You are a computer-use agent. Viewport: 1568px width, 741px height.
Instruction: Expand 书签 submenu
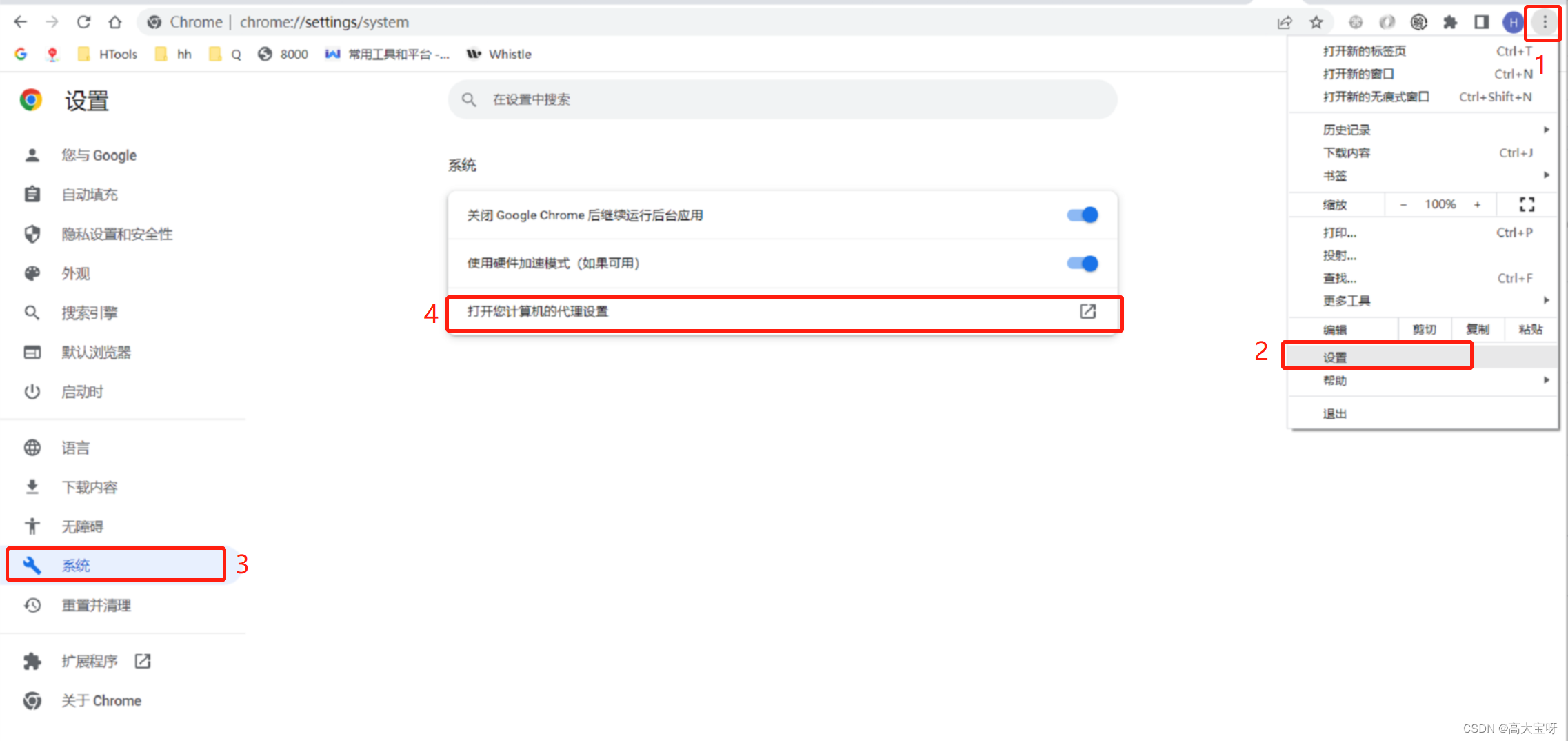click(1423, 175)
